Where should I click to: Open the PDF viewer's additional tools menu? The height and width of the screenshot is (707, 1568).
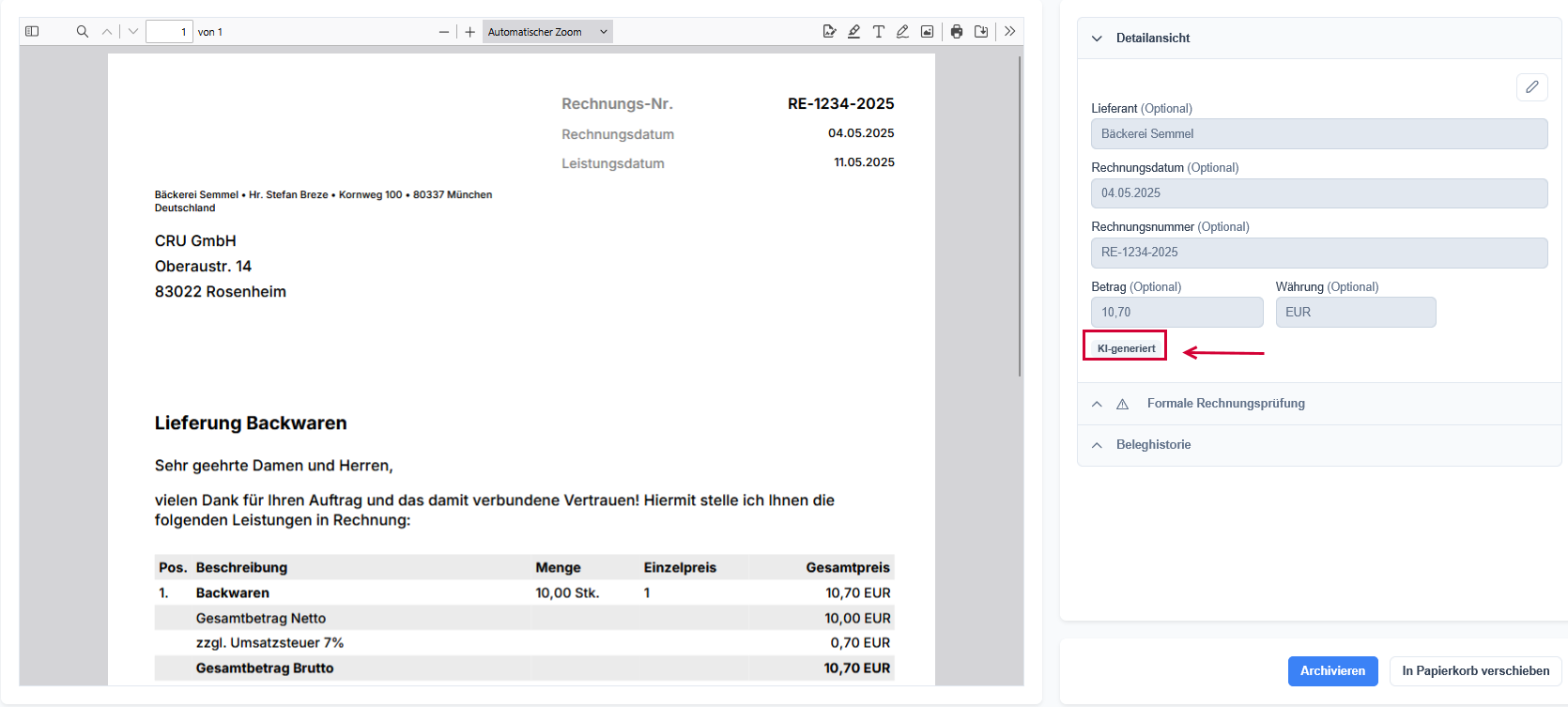coord(1010,32)
